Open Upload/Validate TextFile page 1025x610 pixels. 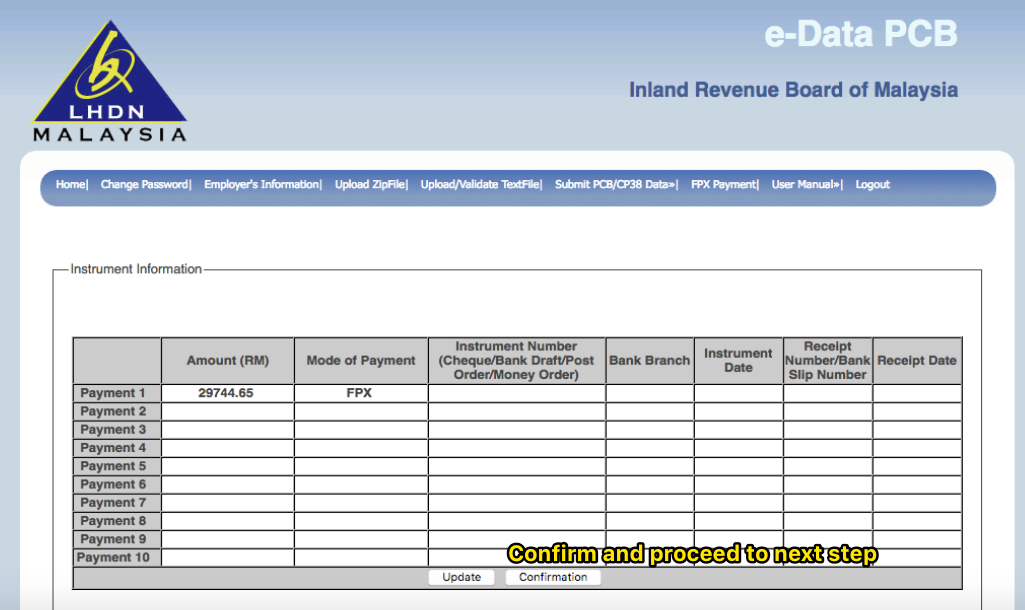(480, 184)
